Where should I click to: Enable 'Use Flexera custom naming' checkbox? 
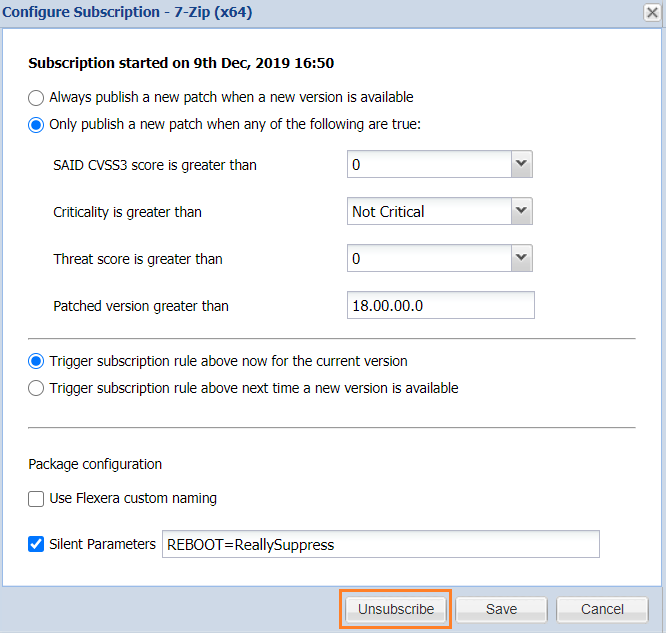37,498
